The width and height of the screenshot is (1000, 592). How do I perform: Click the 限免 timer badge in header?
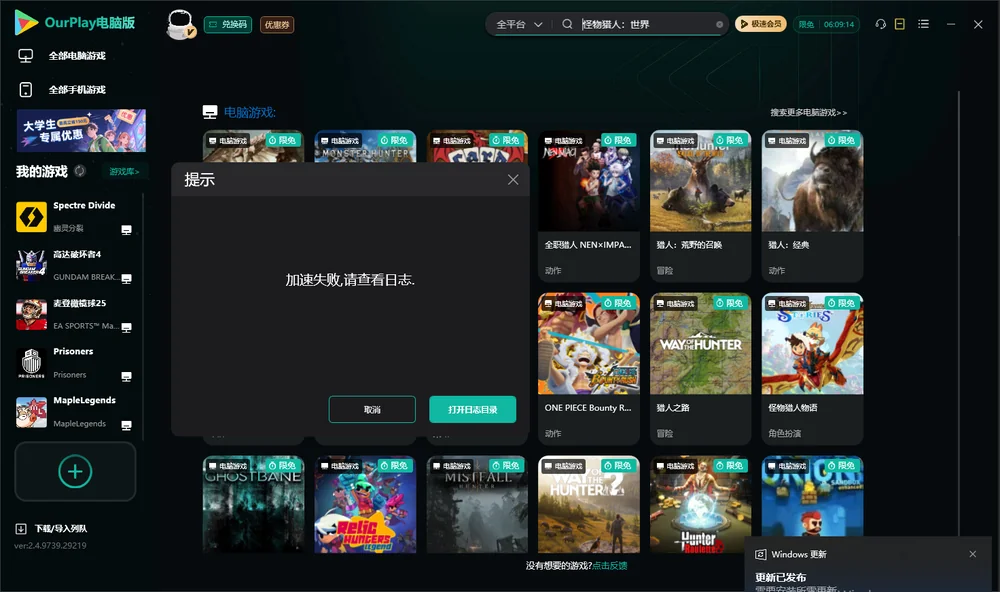pos(826,24)
